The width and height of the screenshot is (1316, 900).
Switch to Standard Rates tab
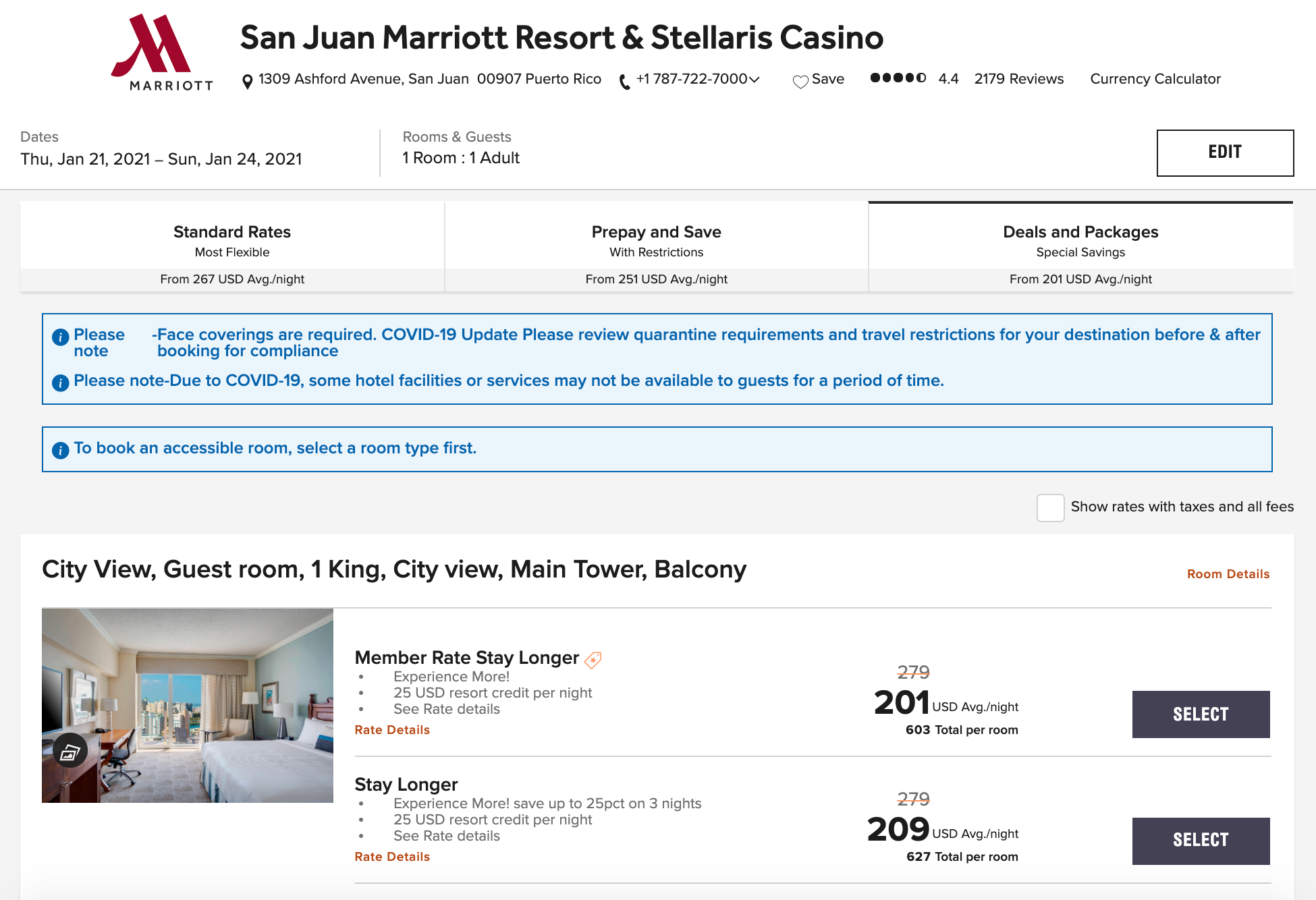coord(232,246)
